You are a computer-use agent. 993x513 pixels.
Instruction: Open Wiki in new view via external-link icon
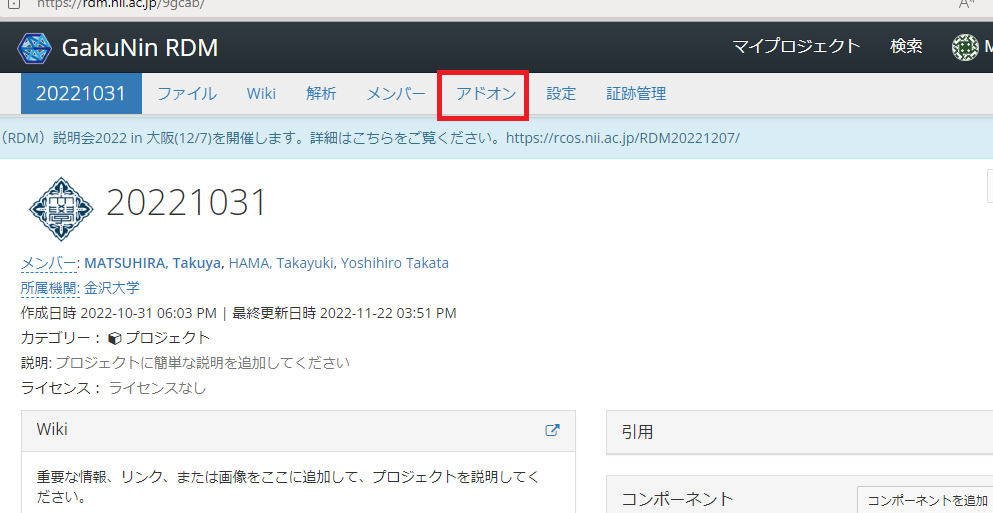[x=552, y=430]
